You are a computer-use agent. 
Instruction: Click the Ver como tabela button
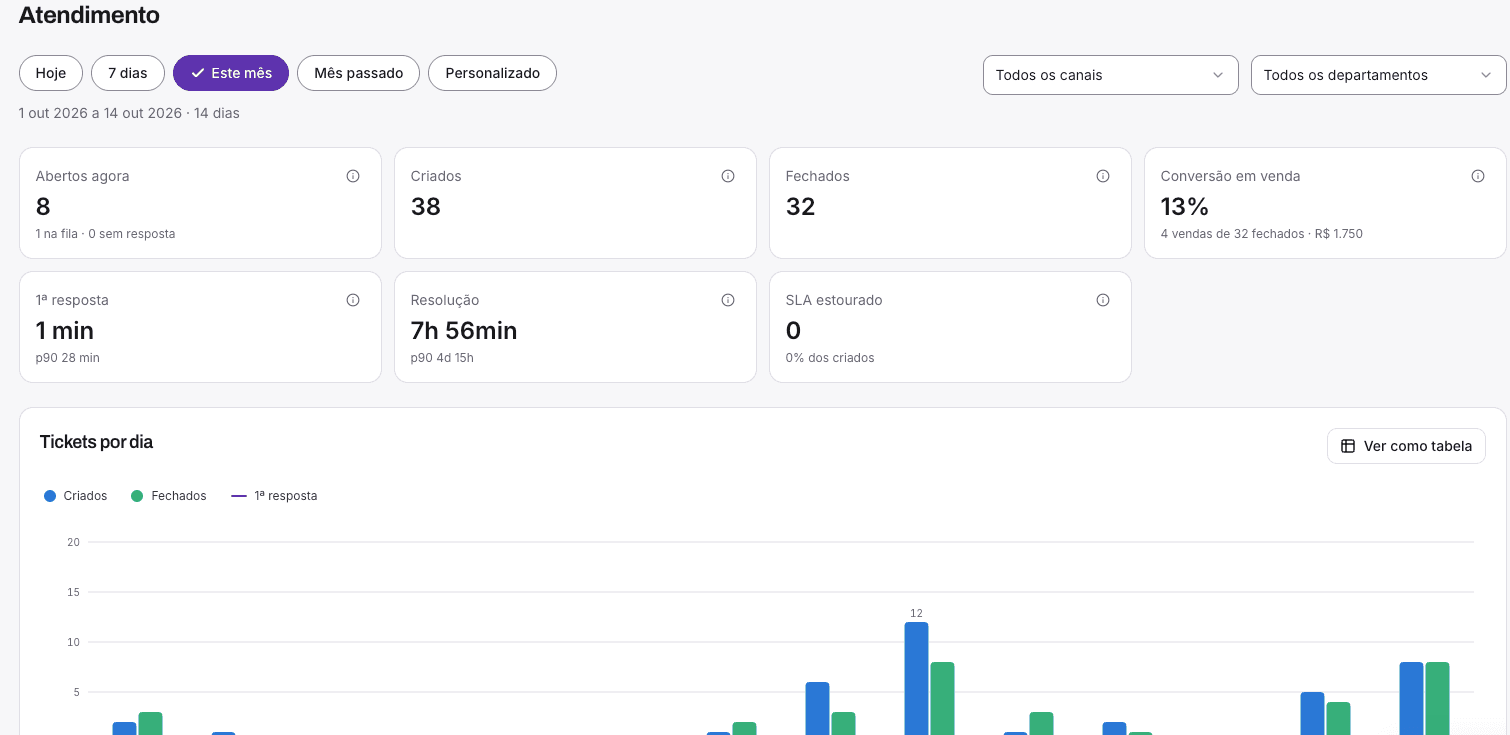(x=1406, y=446)
